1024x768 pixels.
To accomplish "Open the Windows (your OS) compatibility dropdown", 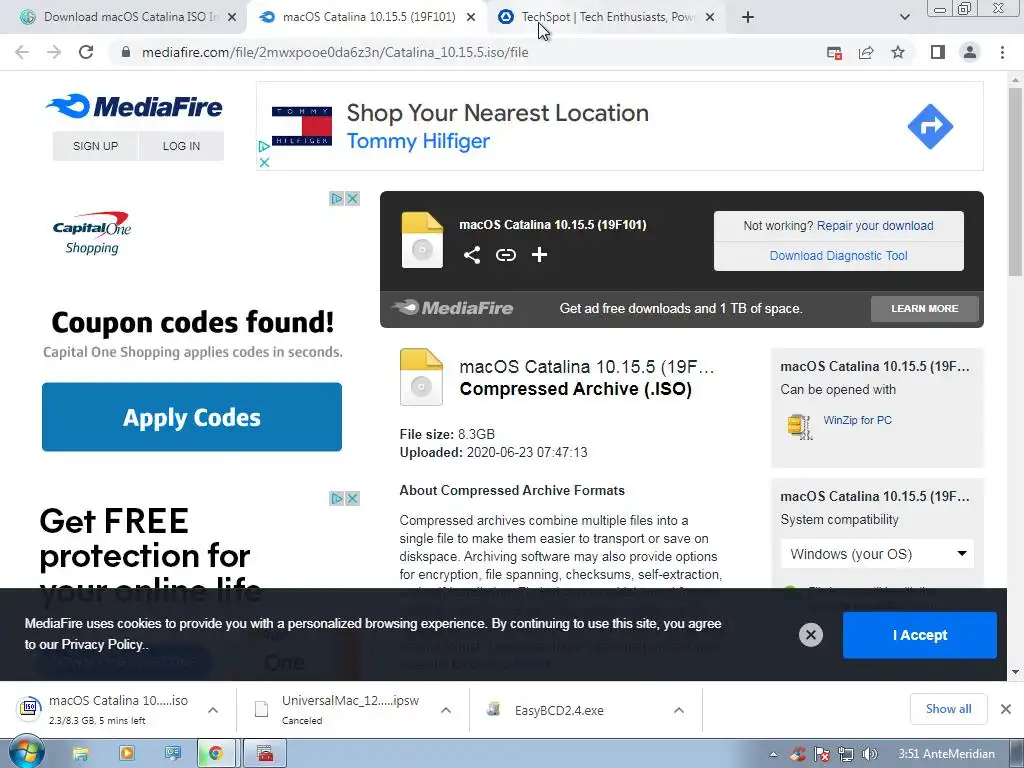I will click(x=877, y=554).
